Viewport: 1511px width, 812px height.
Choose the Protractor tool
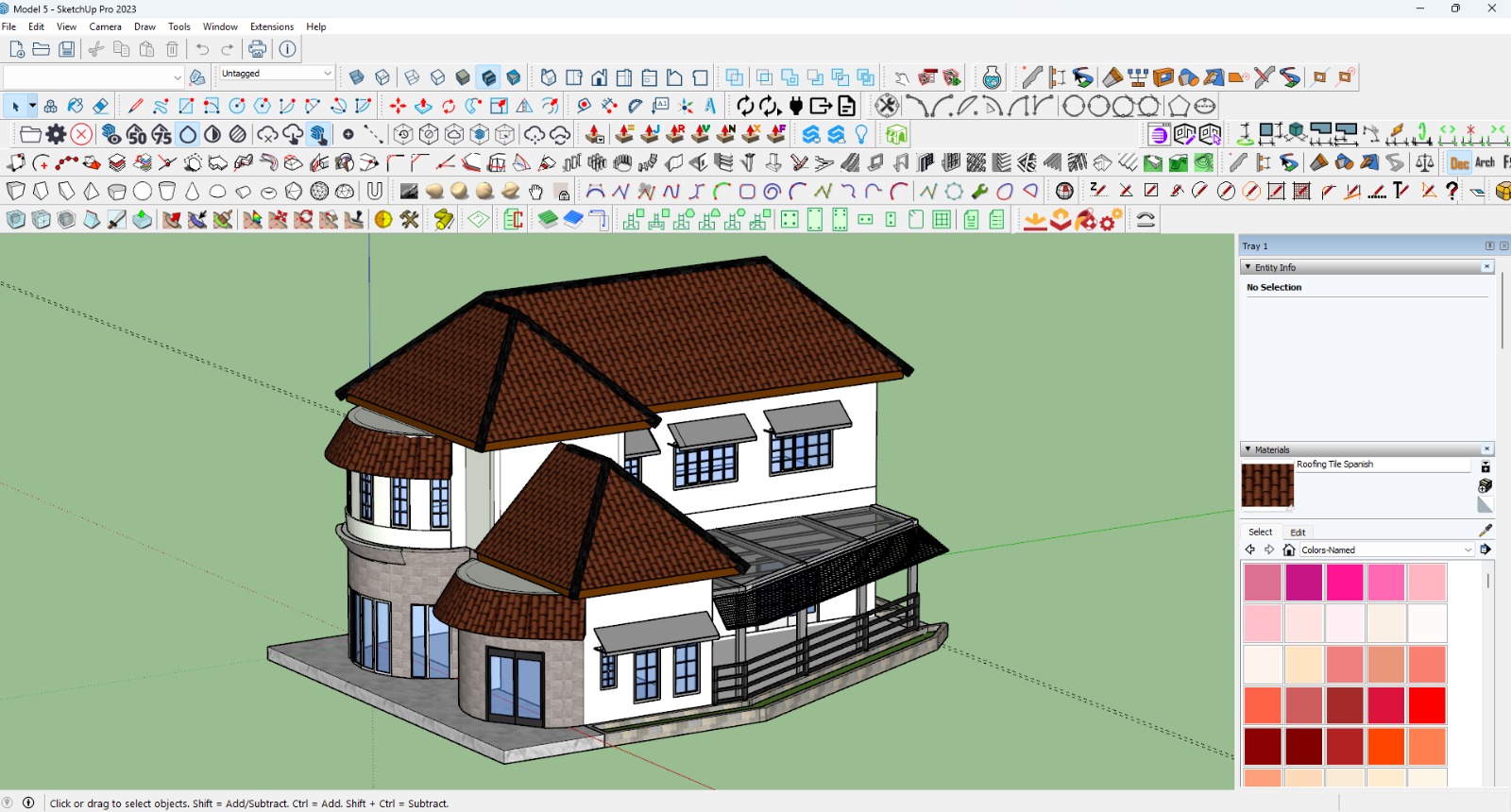pyautogui.click(x=636, y=106)
